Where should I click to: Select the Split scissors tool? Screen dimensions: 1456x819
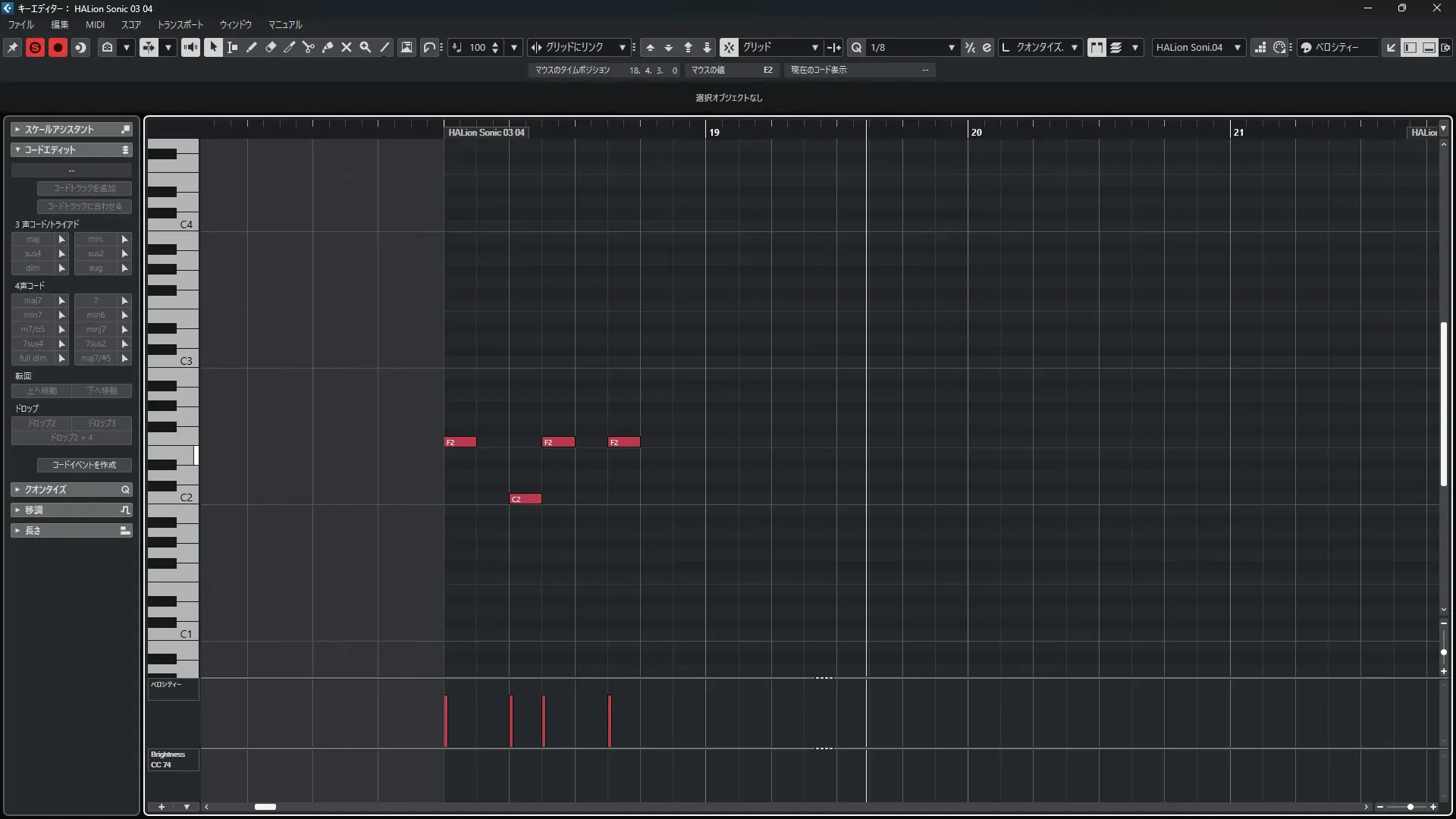(308, 47)
